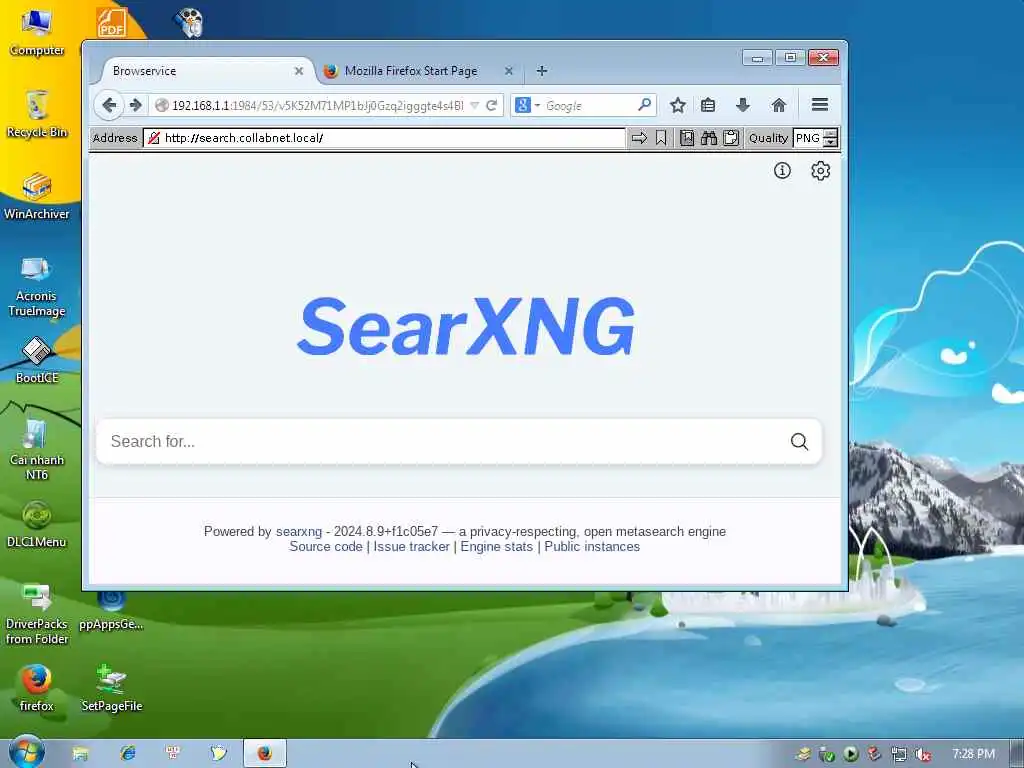Screen dimensions: 1024x768
Task: Click Browservice Go arrow button
Action: 639,138
